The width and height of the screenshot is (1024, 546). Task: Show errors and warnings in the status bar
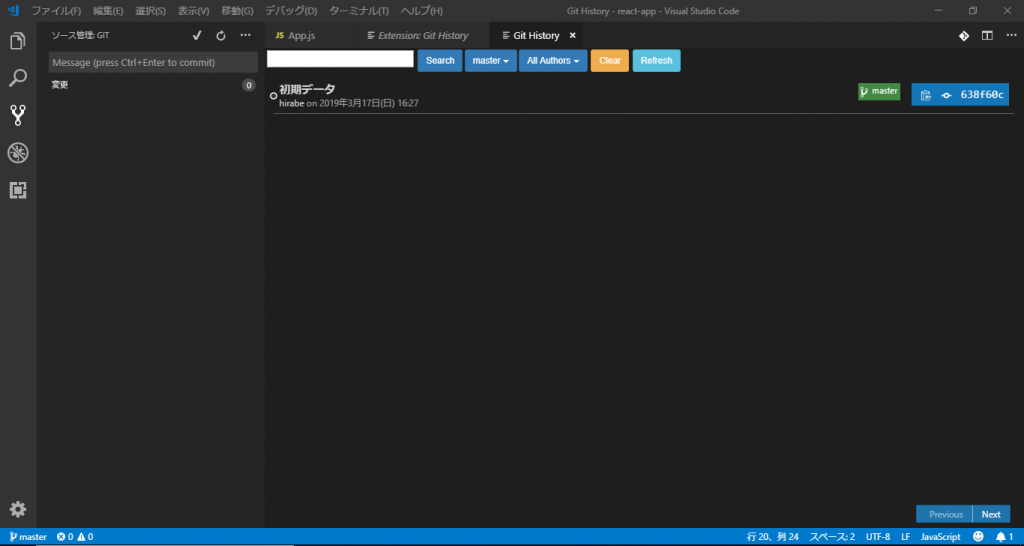tap(74, 537)
